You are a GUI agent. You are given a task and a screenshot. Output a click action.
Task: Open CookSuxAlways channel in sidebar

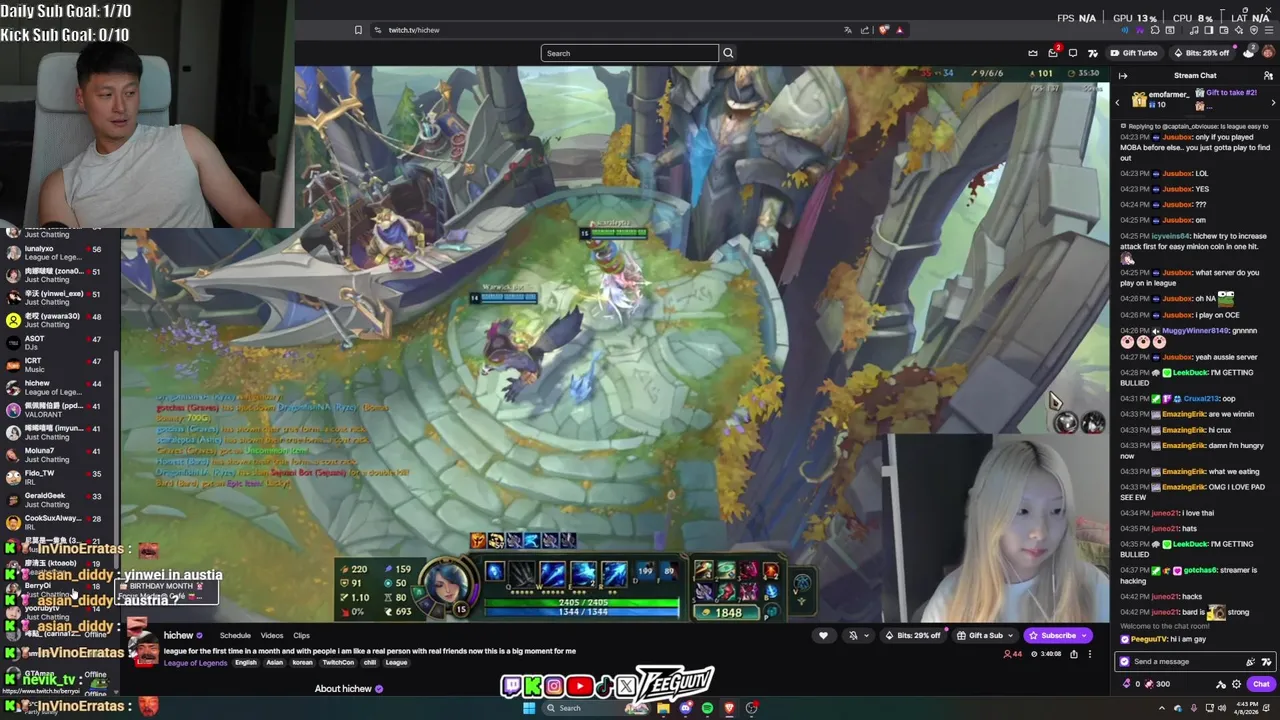tap(60, 522)
